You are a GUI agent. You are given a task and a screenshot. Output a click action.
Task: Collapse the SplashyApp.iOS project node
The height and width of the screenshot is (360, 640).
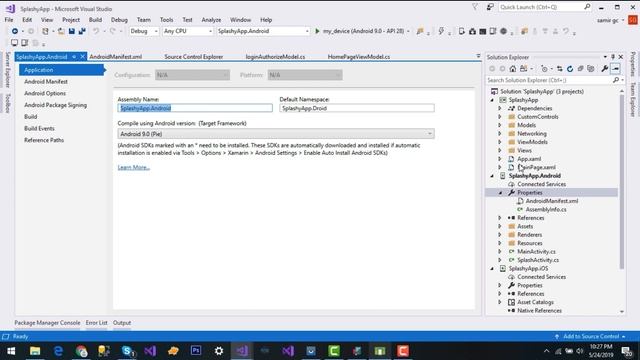(492, 269)
